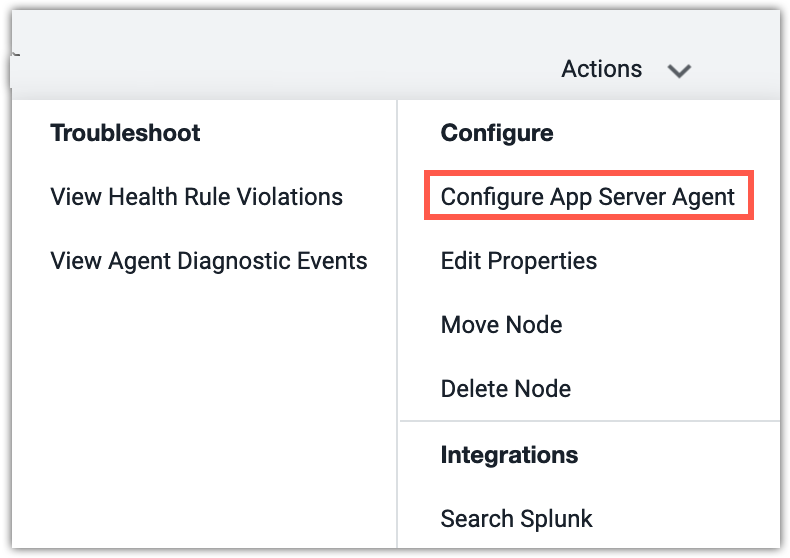This screenshot has height=558, width=790.
Task: Select View Health Rule Violations
Action: point(196,196)
